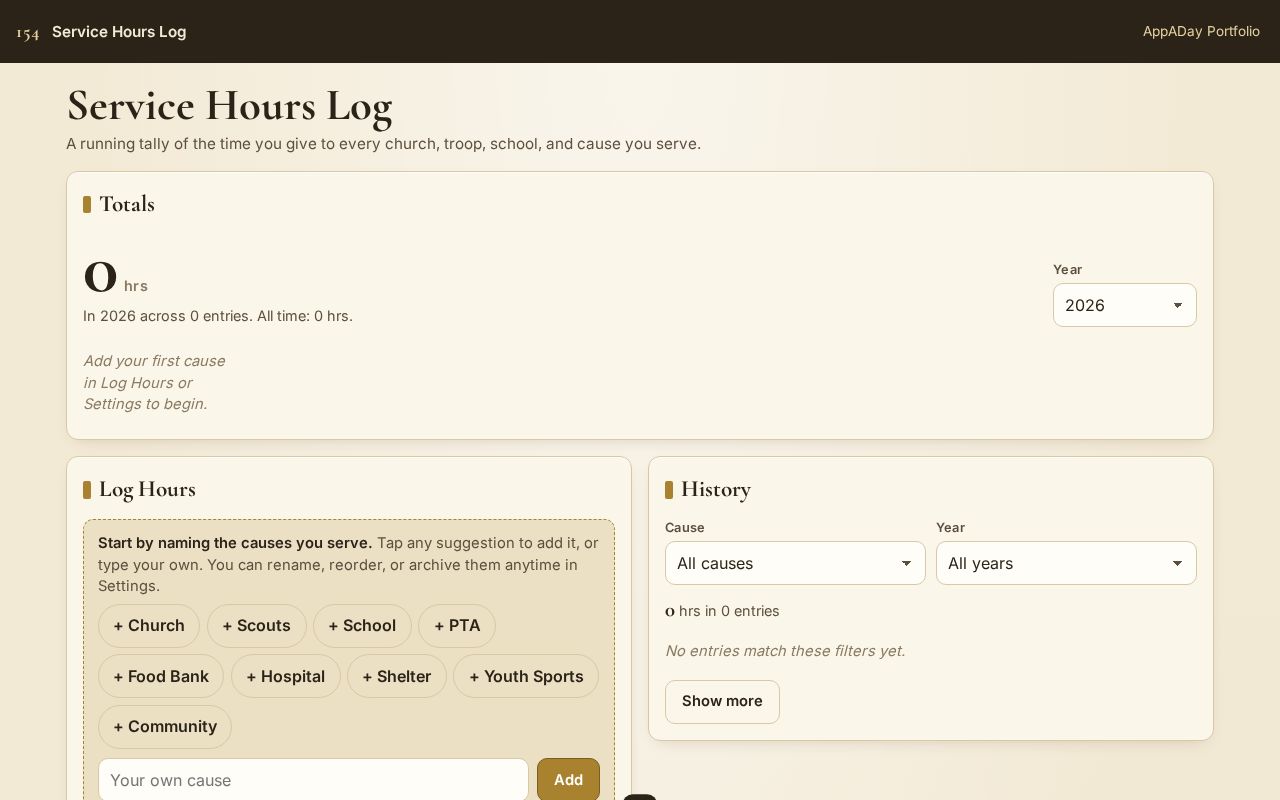Screen dimensions: 1280x800
Task: Open the All years history dropdown
Action: pos(1066,563)
